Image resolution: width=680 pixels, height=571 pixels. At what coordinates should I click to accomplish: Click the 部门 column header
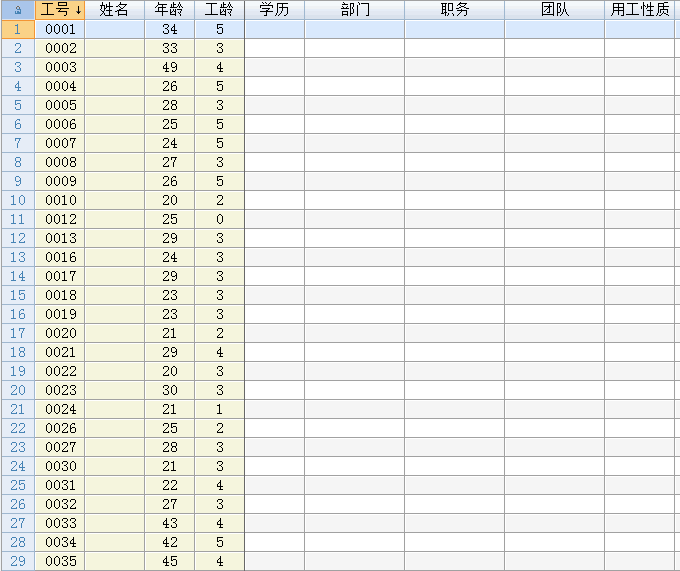[355, 10]
